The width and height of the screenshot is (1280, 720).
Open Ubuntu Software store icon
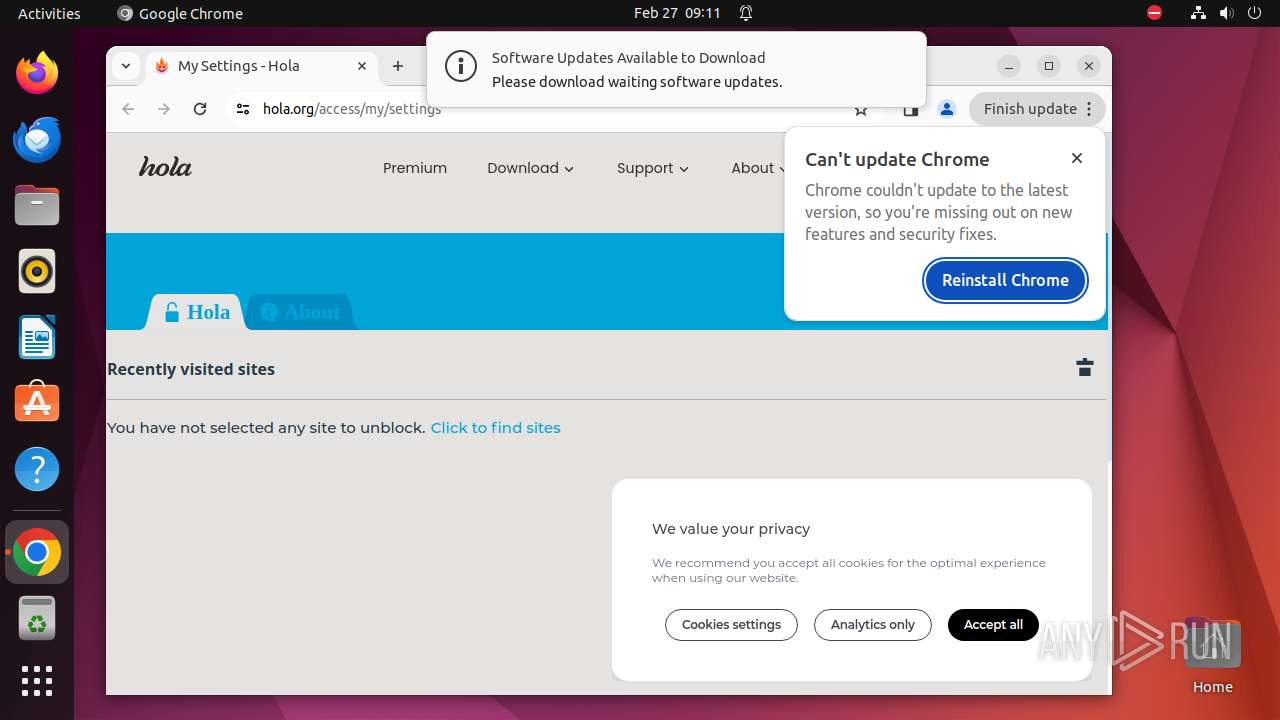(x=37, y=403)
